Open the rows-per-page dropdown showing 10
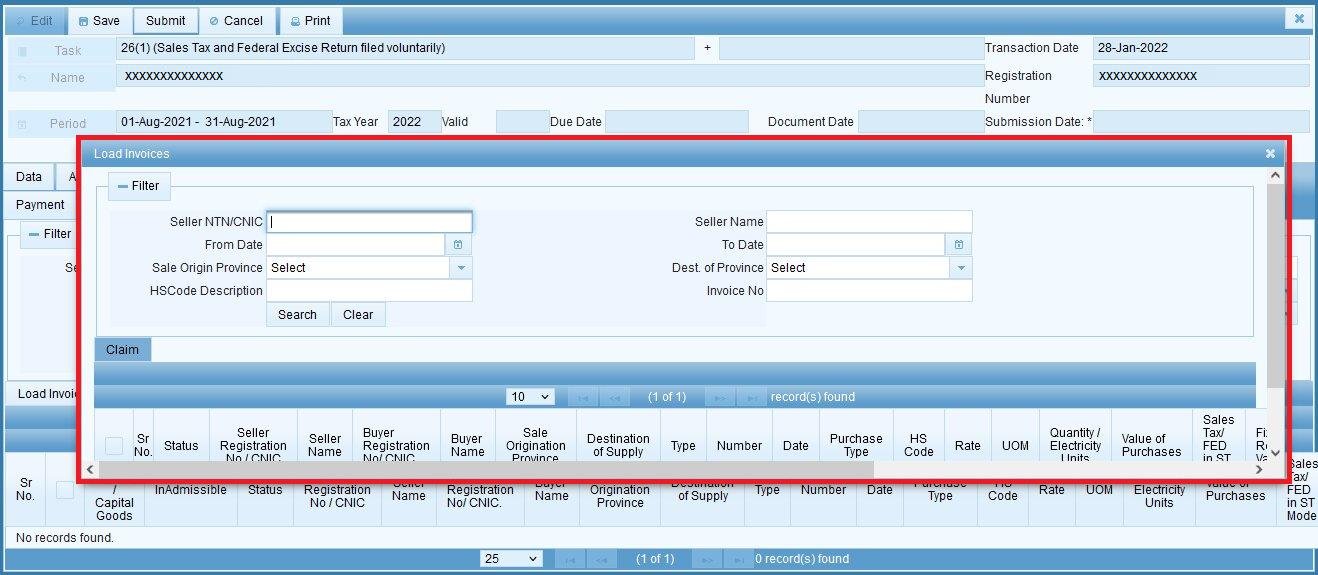 [530, 397]
